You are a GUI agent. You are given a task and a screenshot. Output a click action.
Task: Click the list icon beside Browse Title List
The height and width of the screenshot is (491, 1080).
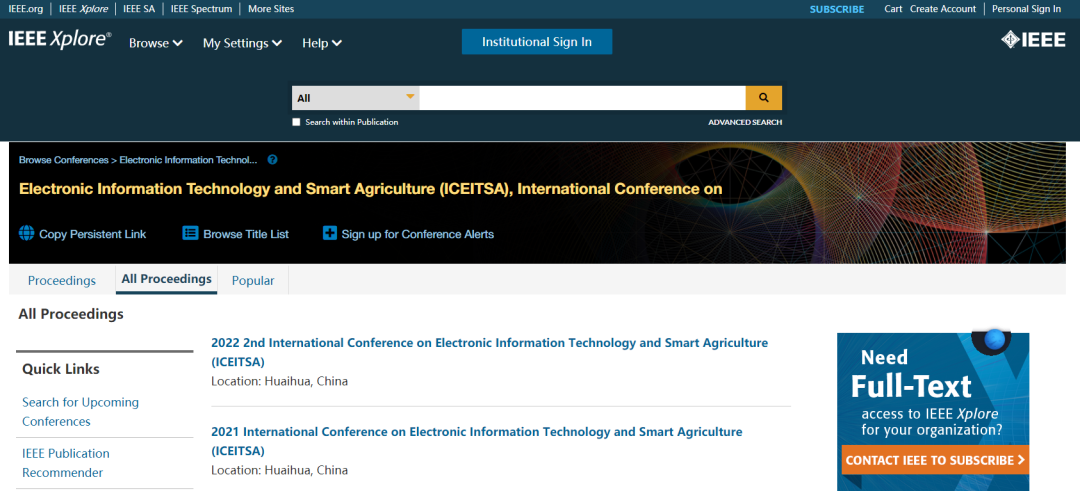coord(190,233)
